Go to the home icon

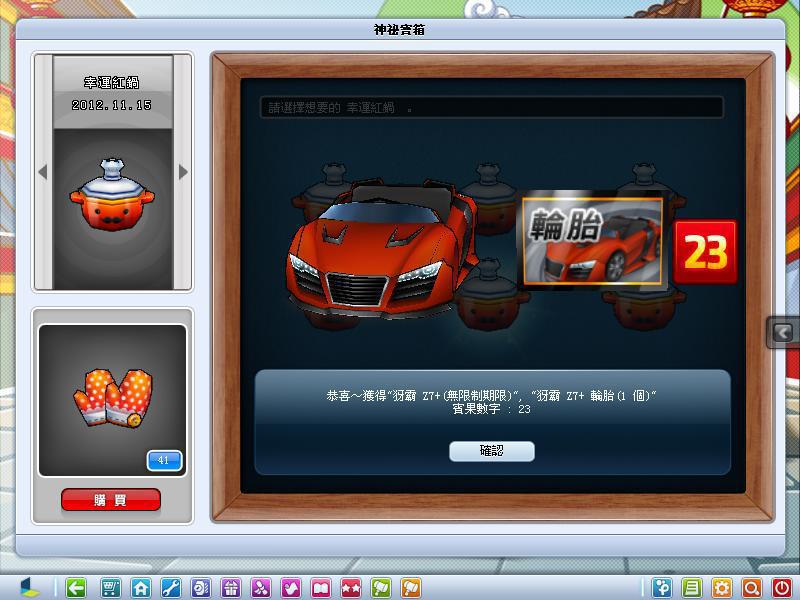141,588
